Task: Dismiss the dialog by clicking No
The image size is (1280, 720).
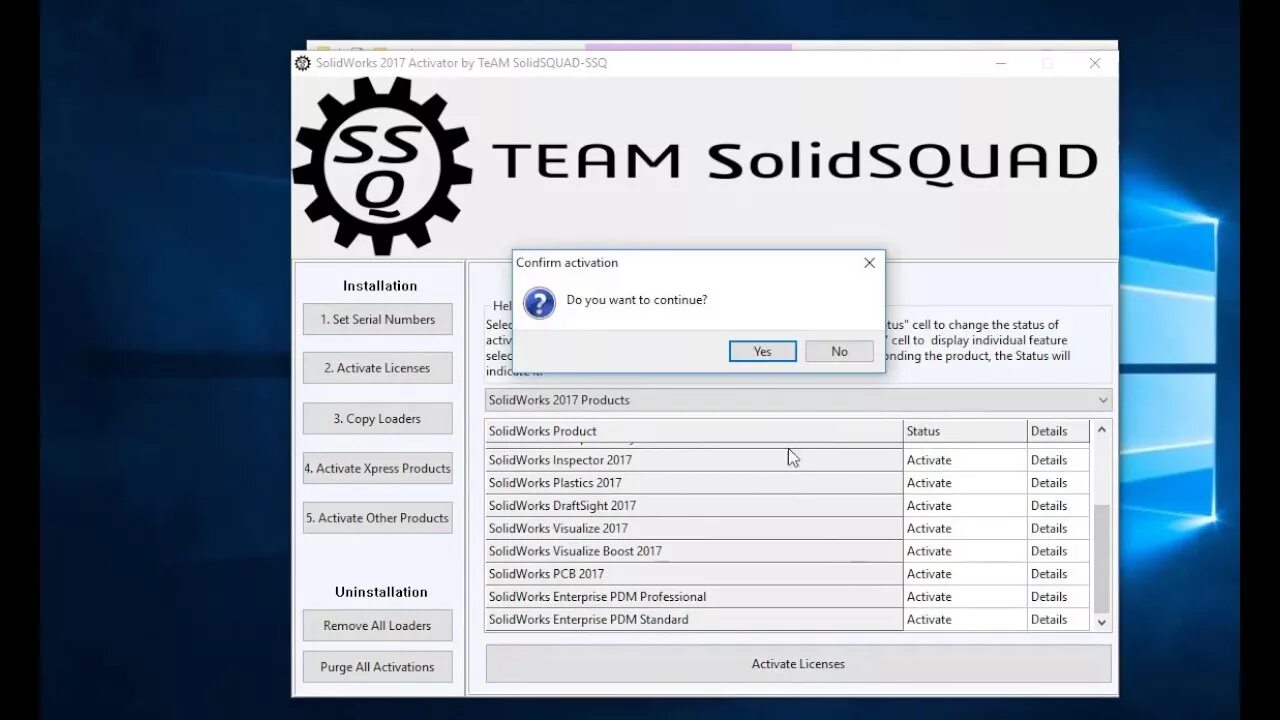Action: (x=839, y=351)
